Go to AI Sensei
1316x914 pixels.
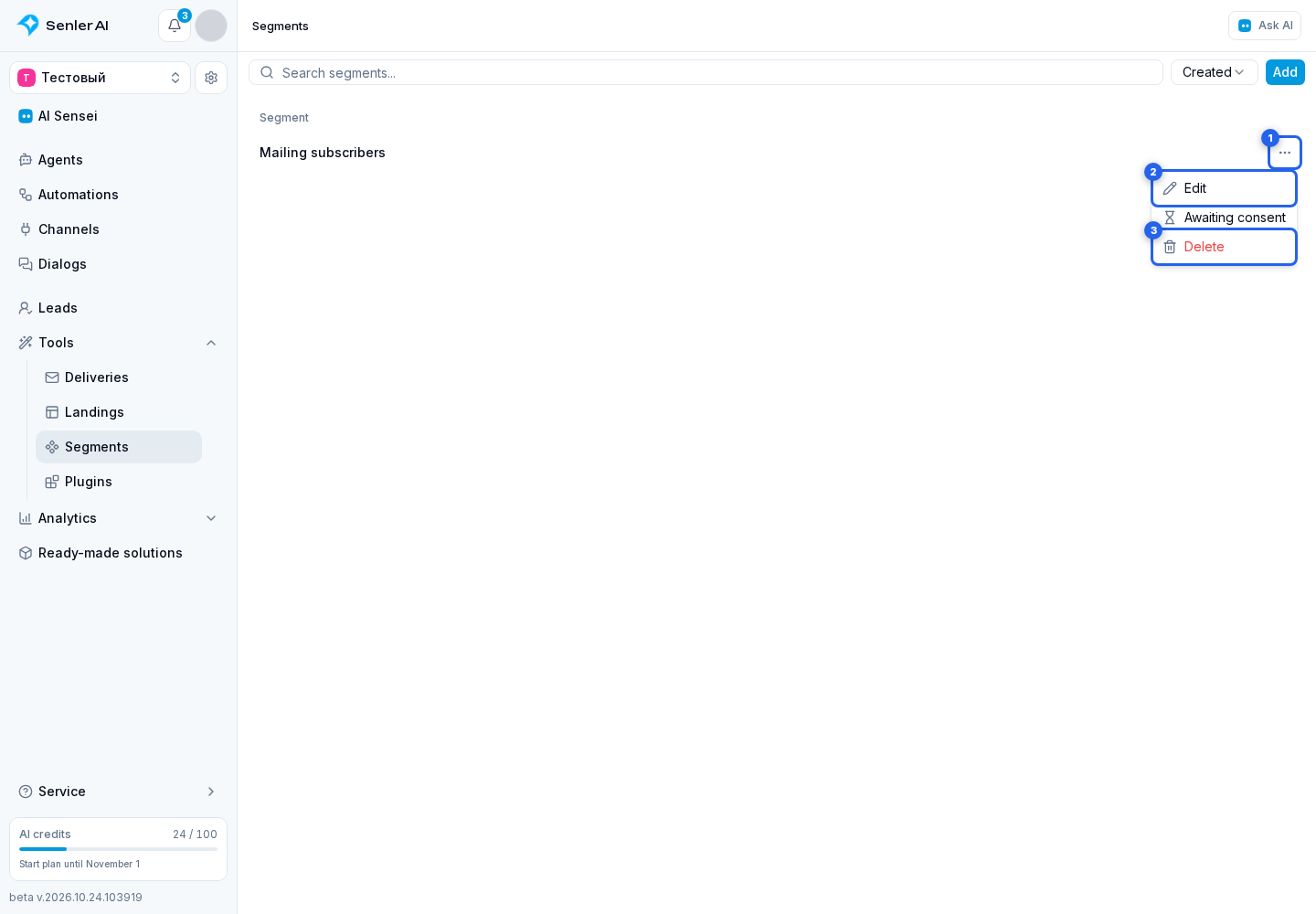point(119,116)
